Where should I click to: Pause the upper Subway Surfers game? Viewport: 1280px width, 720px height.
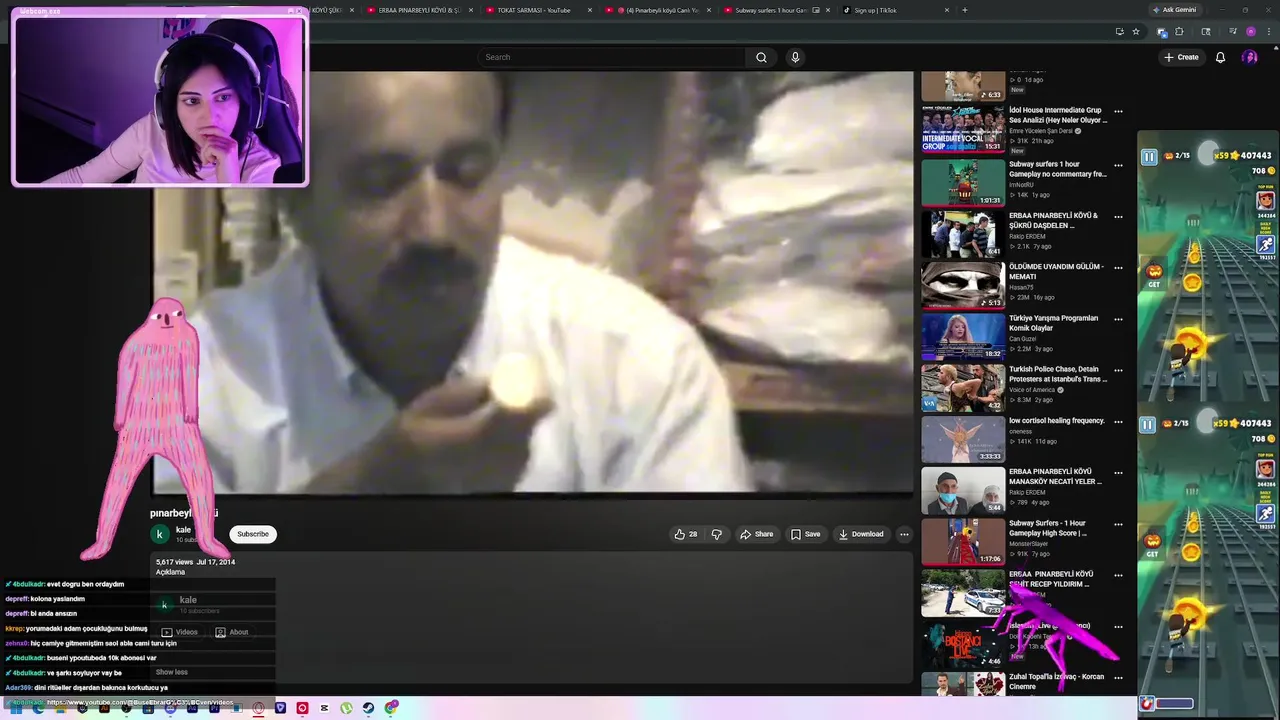pos(1149,157)
